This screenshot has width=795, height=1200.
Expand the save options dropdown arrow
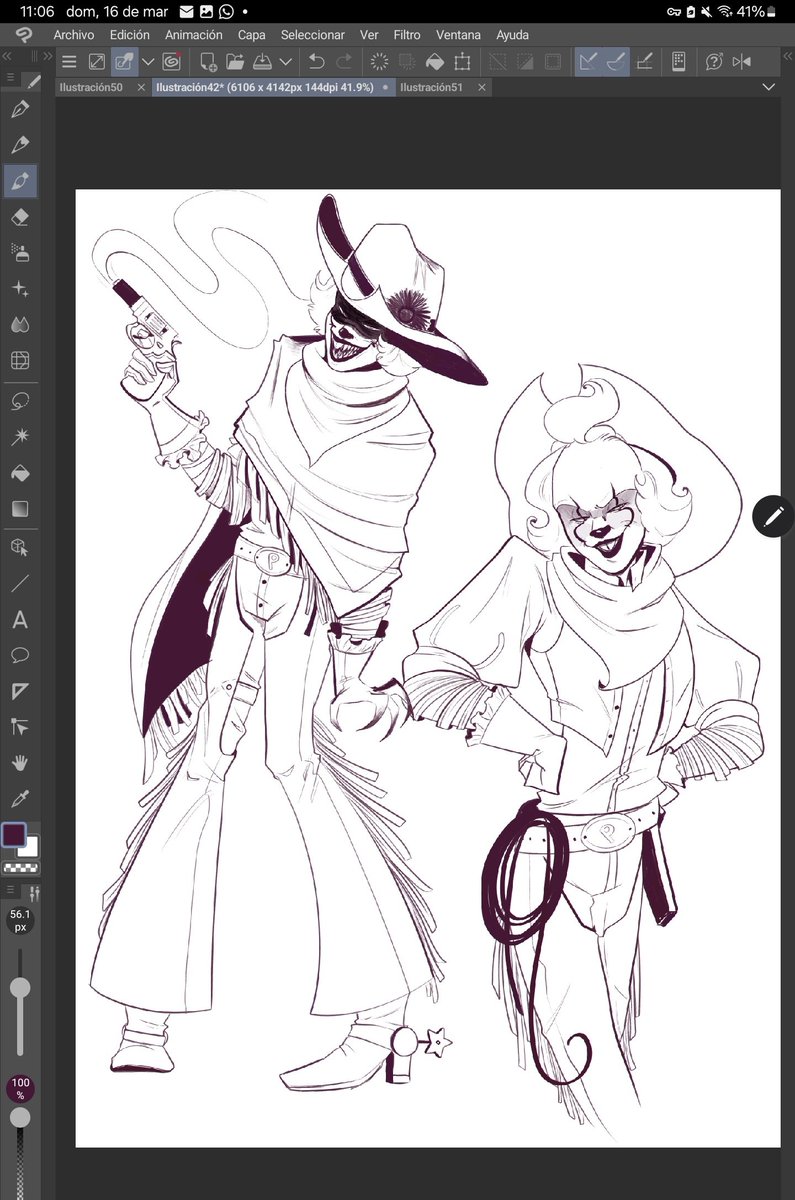[x=286, y=62]
